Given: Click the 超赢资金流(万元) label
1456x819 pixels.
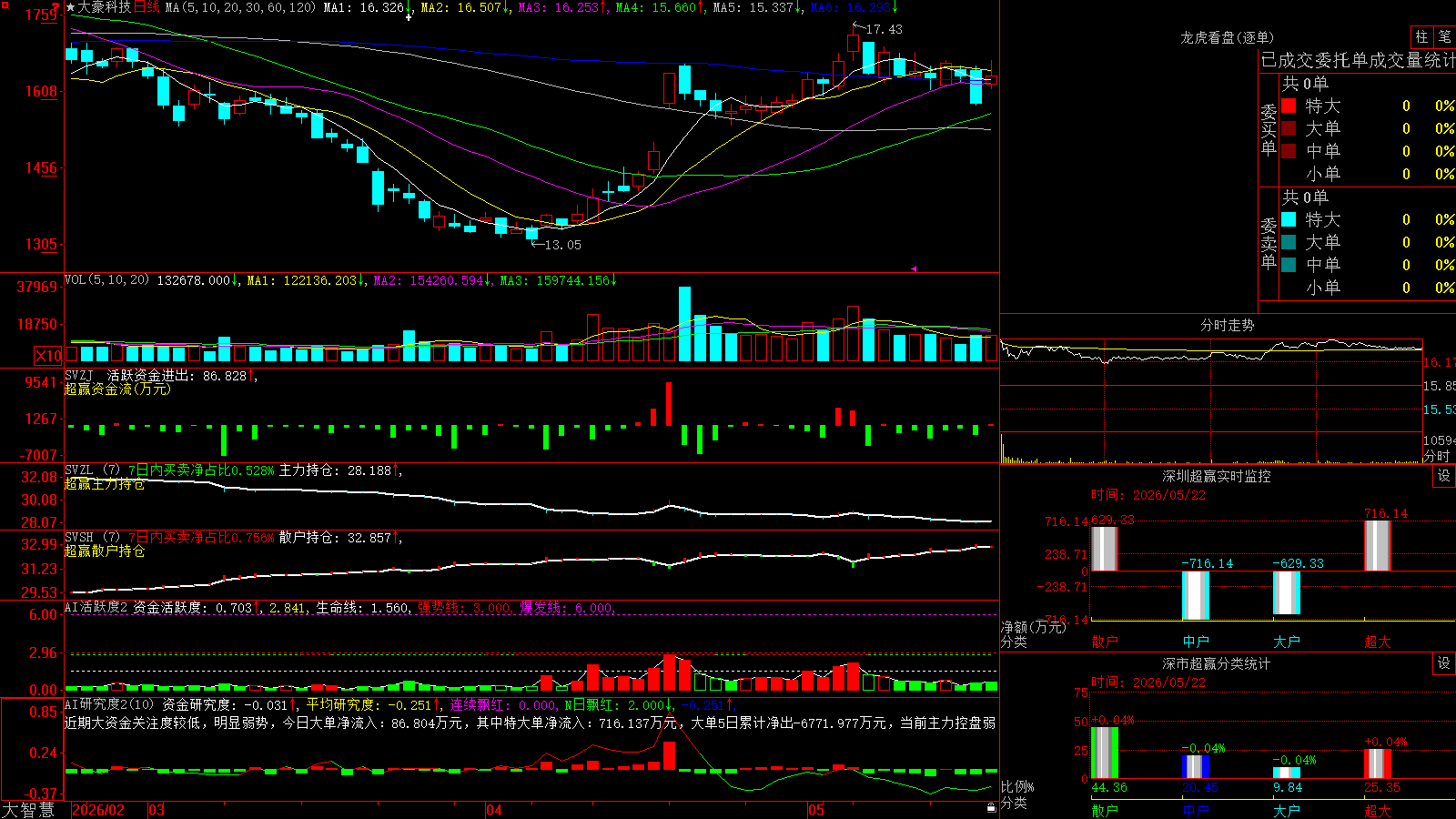Looking at the screenshot, I should pos(117,389).
